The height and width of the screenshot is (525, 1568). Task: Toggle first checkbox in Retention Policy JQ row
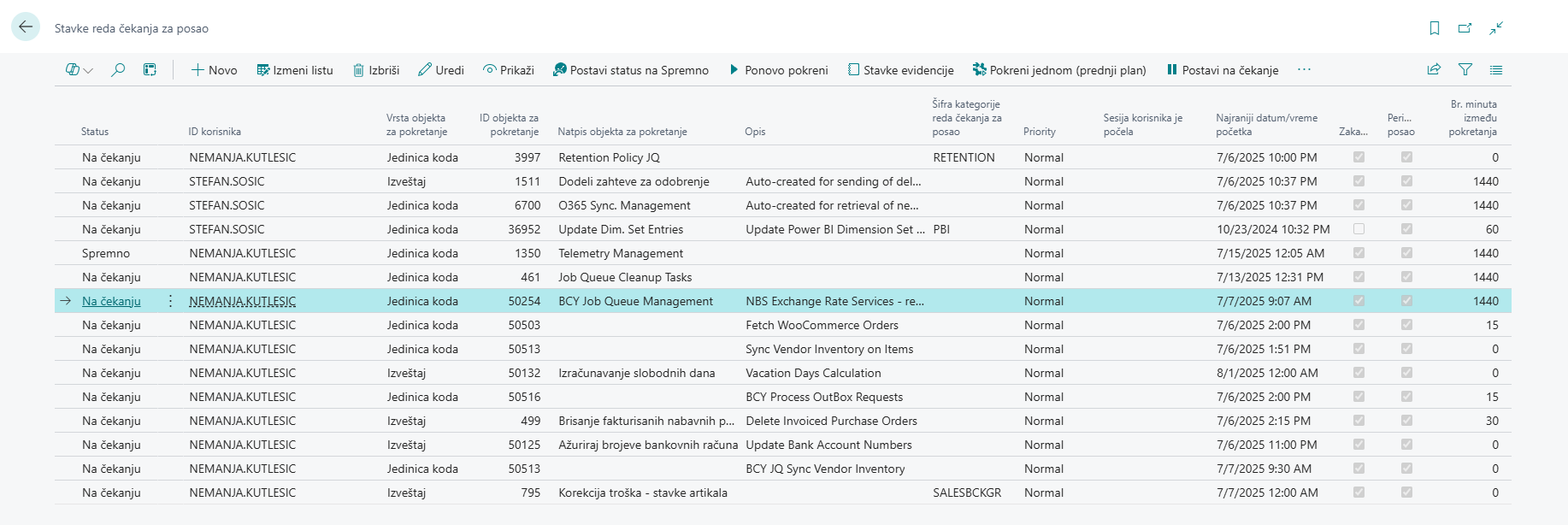[1359, 157]
